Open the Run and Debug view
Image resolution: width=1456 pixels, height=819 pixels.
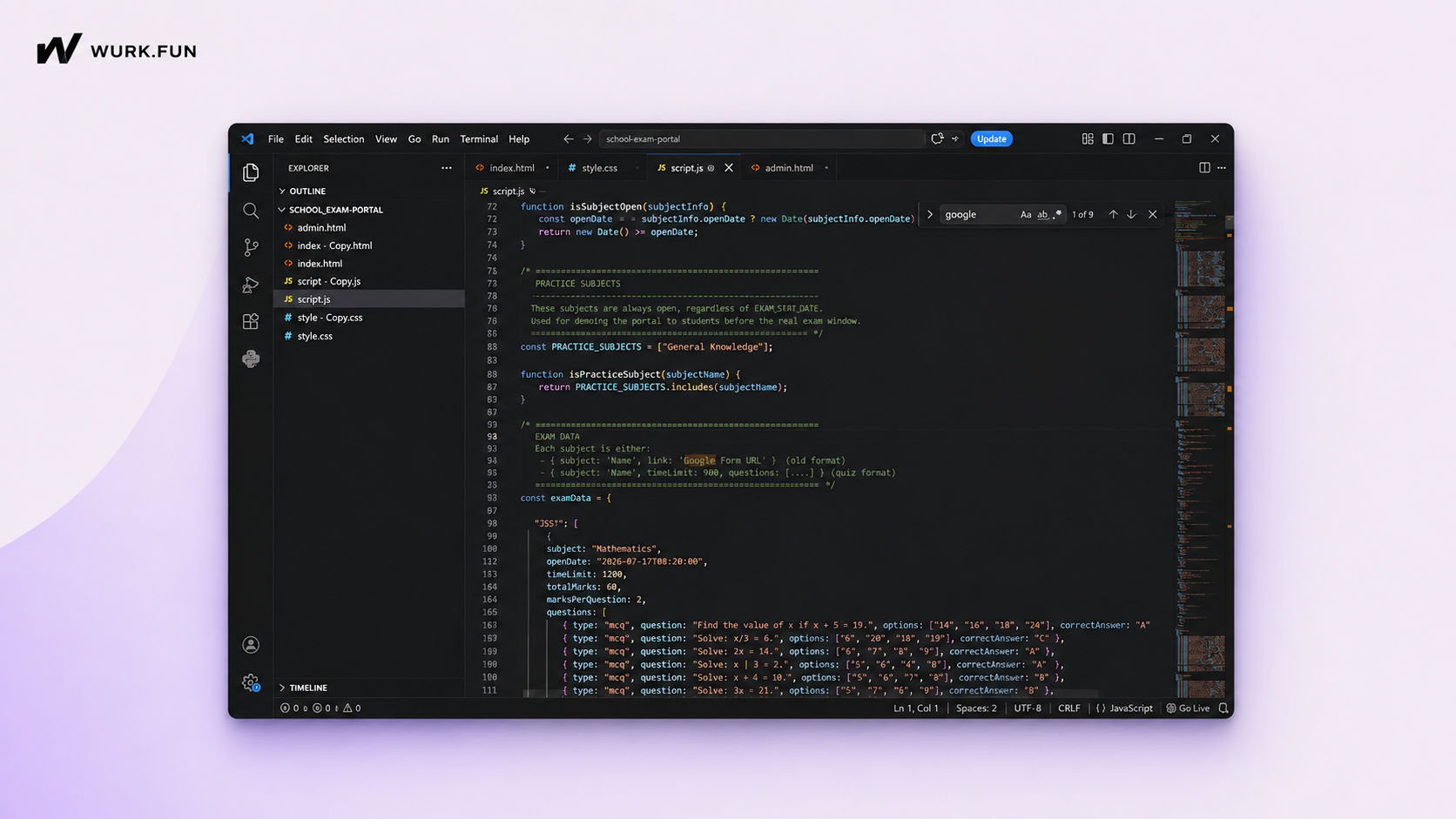(251, 285)
